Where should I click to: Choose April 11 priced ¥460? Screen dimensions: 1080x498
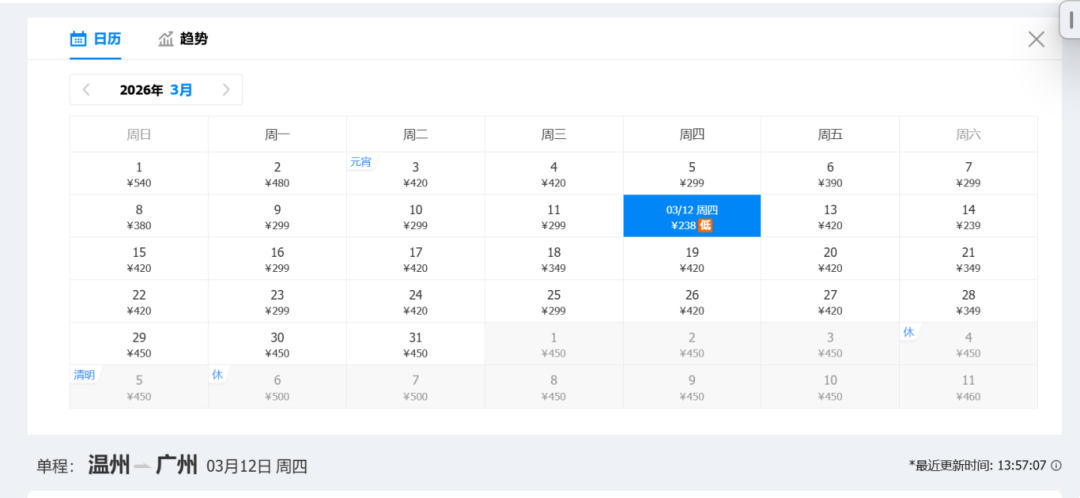point(968,387)
